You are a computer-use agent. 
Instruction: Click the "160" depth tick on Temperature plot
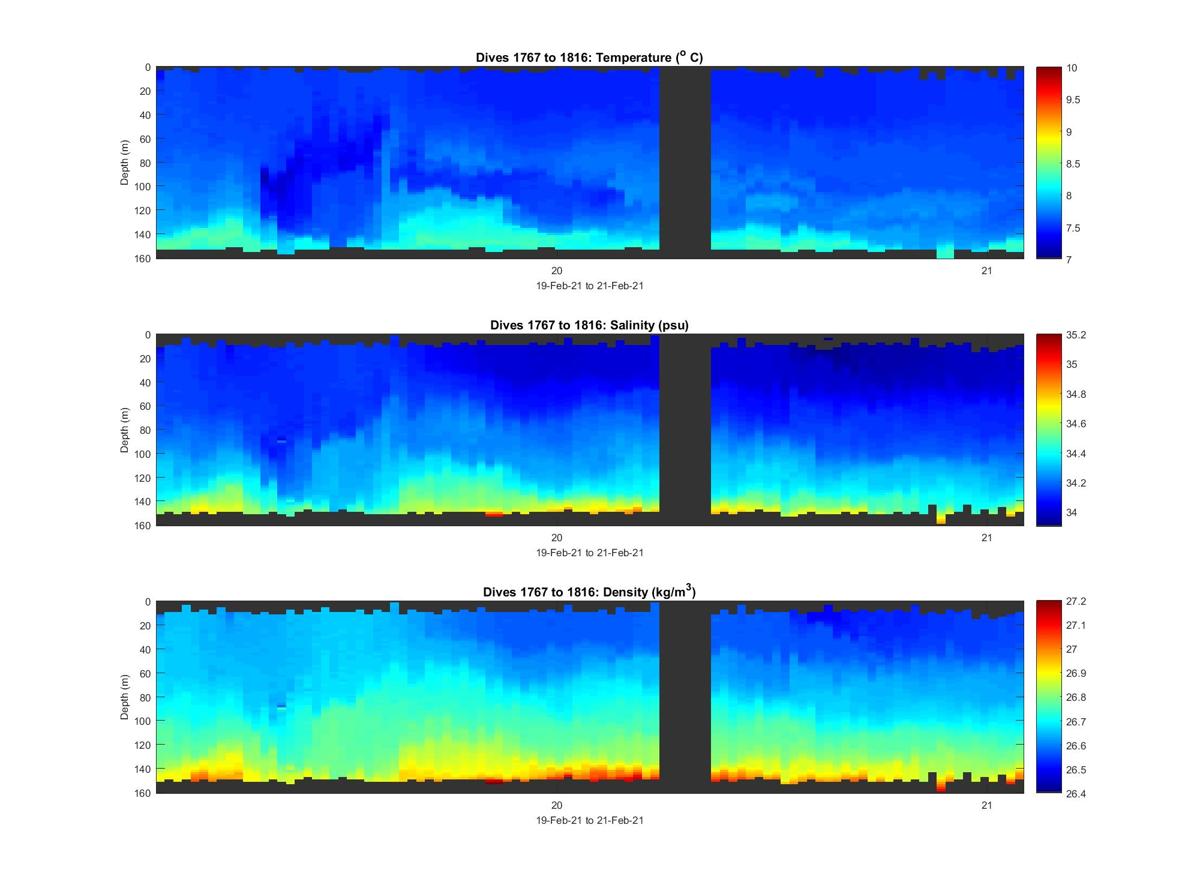141,259
